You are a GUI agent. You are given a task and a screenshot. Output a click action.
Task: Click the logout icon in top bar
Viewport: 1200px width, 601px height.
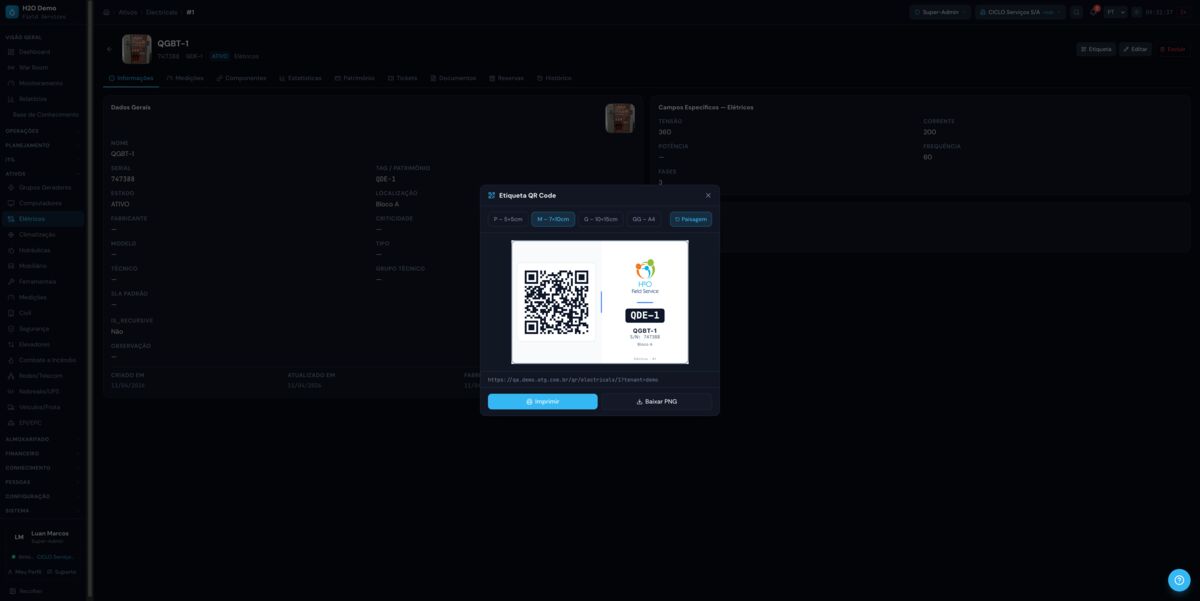pos(1184,12)
